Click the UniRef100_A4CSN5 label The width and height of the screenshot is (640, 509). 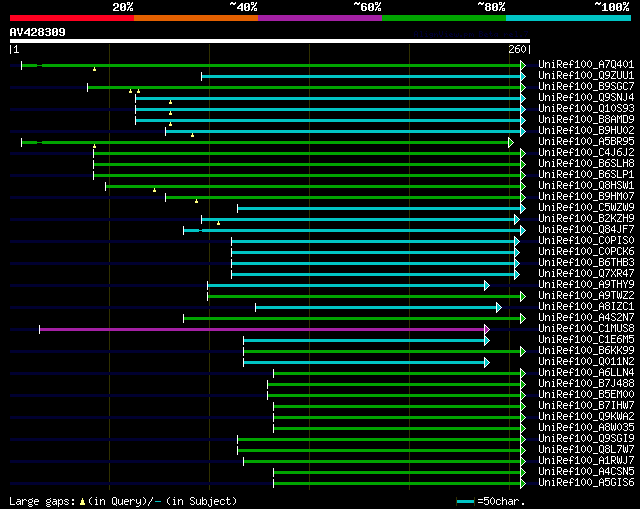point(586,472)
